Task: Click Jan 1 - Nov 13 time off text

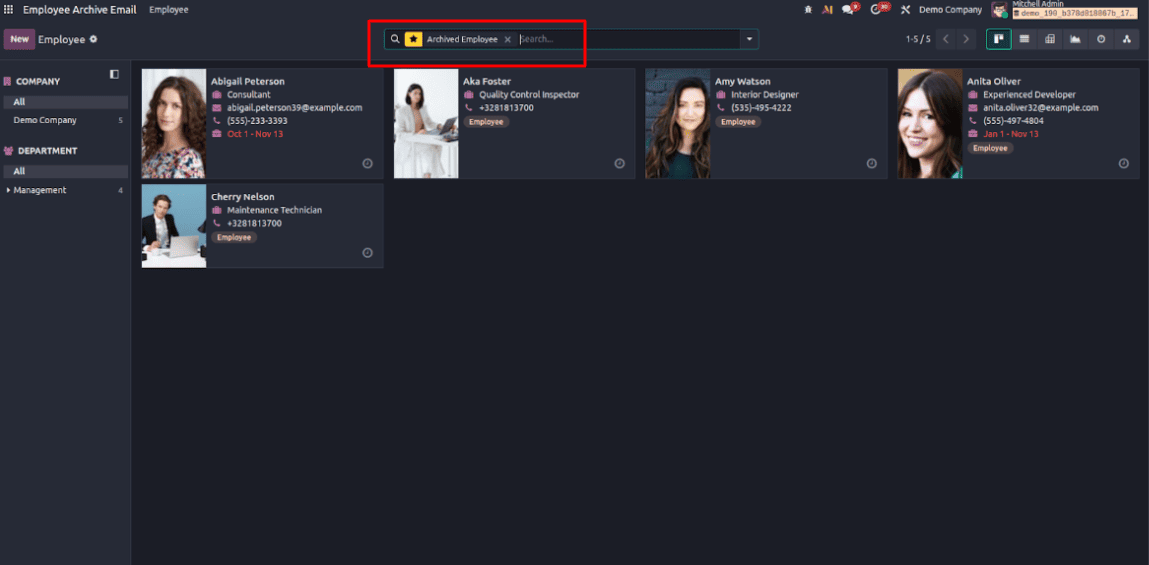Action: (x=1011, y=134)
